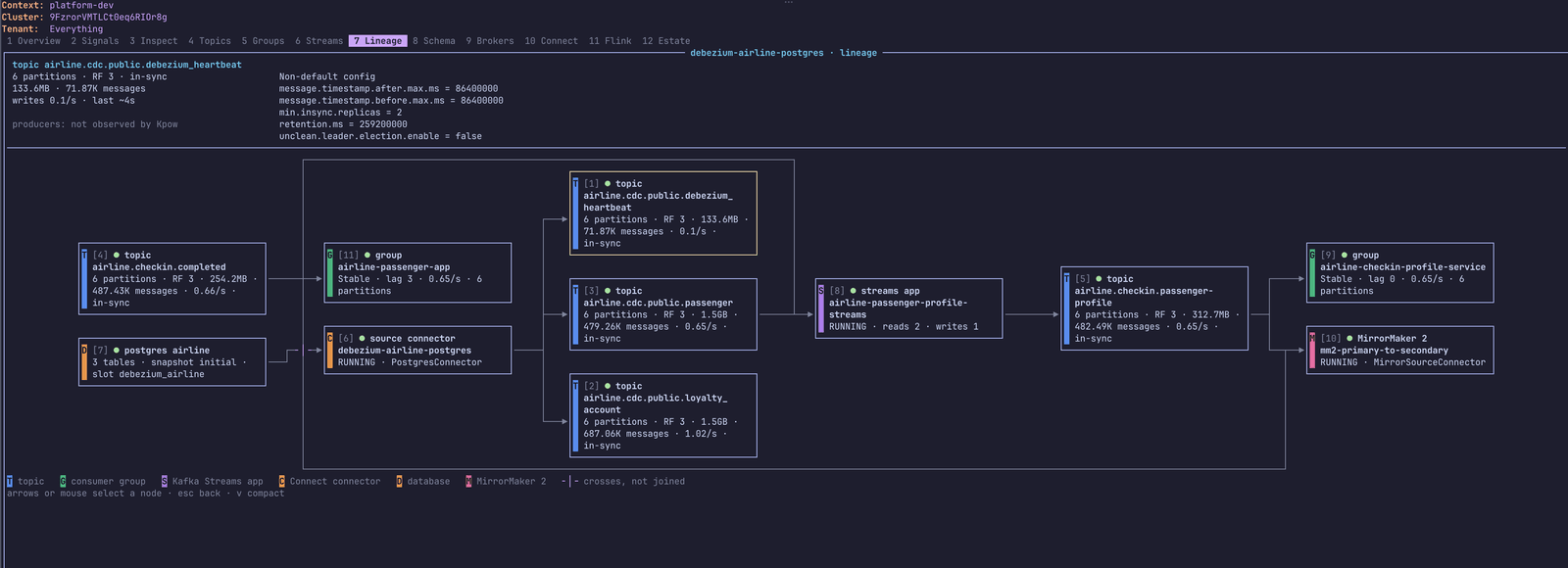Click the S icon on airline-passenger-profile-streams node
Screen dimensions: 1568x568
coord(821,291)
